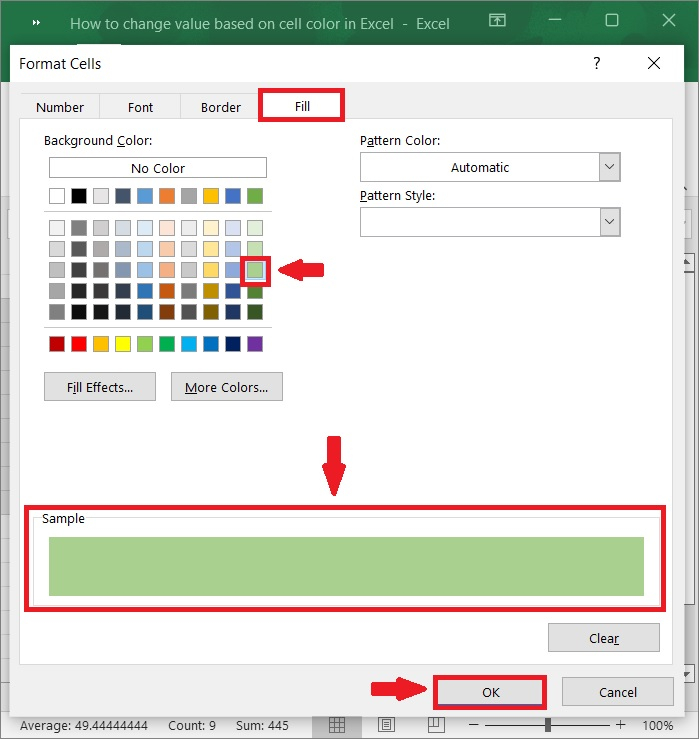Pick the light blue standard color

coord(189,344)
